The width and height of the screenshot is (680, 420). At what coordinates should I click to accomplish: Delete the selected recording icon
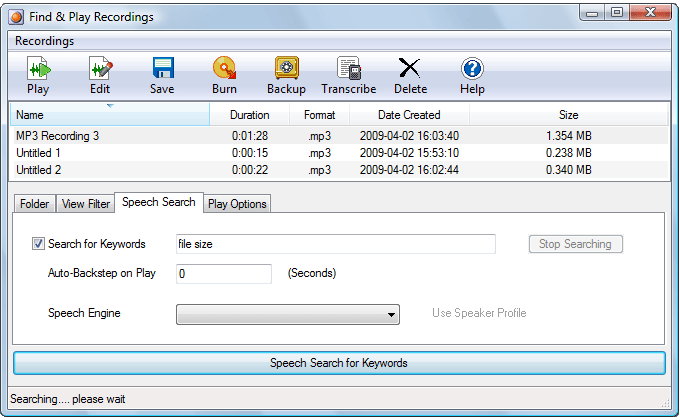tap(410, 69)
